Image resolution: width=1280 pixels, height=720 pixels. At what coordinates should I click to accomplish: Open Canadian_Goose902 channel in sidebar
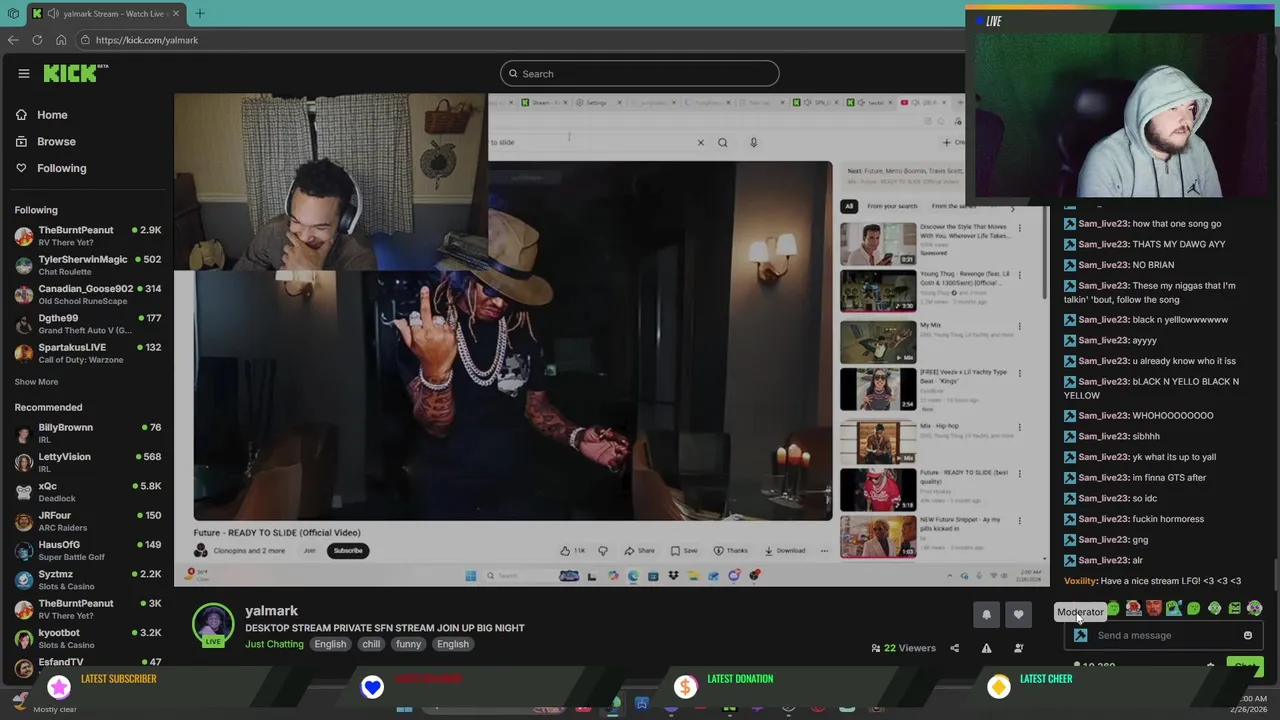pyautogui.click(x=88, y=294)
